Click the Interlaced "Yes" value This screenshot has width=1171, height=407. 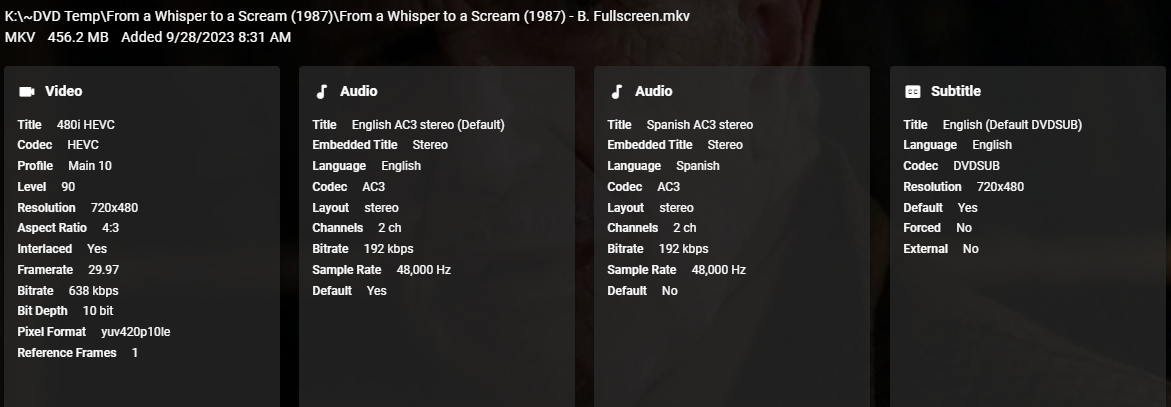coord(97,249)
